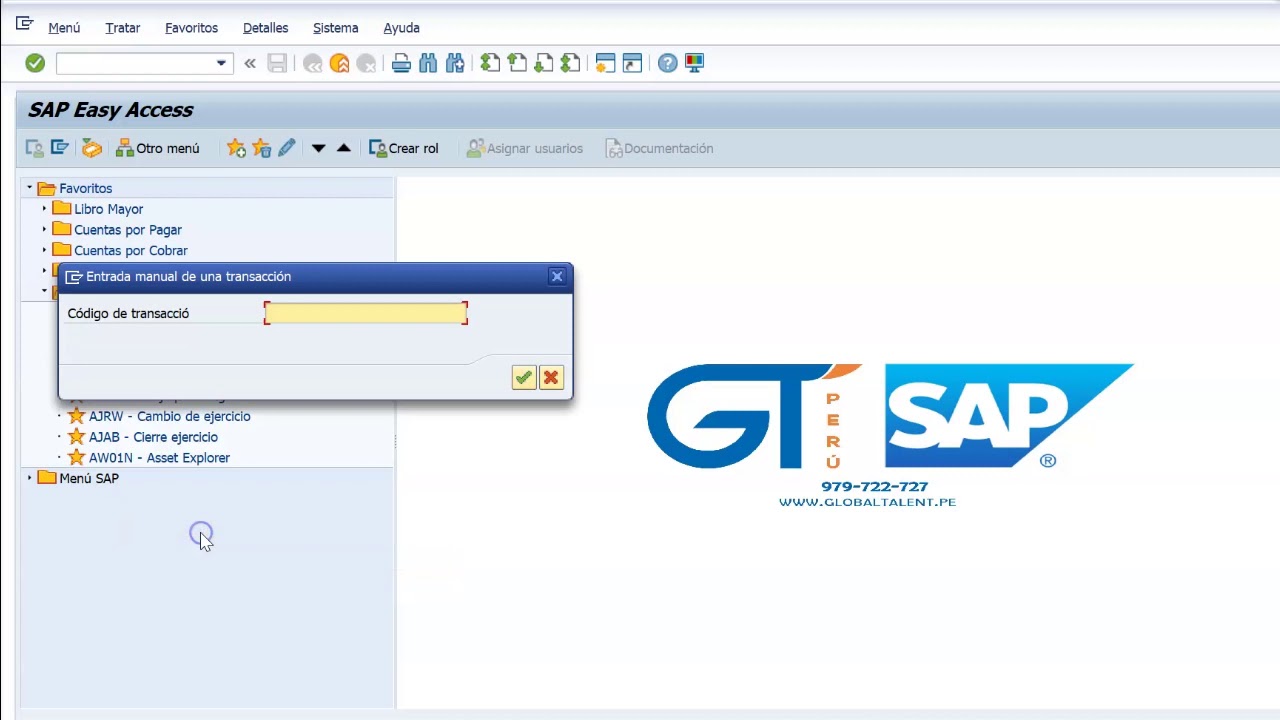Screen dimensions: 1280x720
Task: Click the First Page icon
Action: point(490,63)
